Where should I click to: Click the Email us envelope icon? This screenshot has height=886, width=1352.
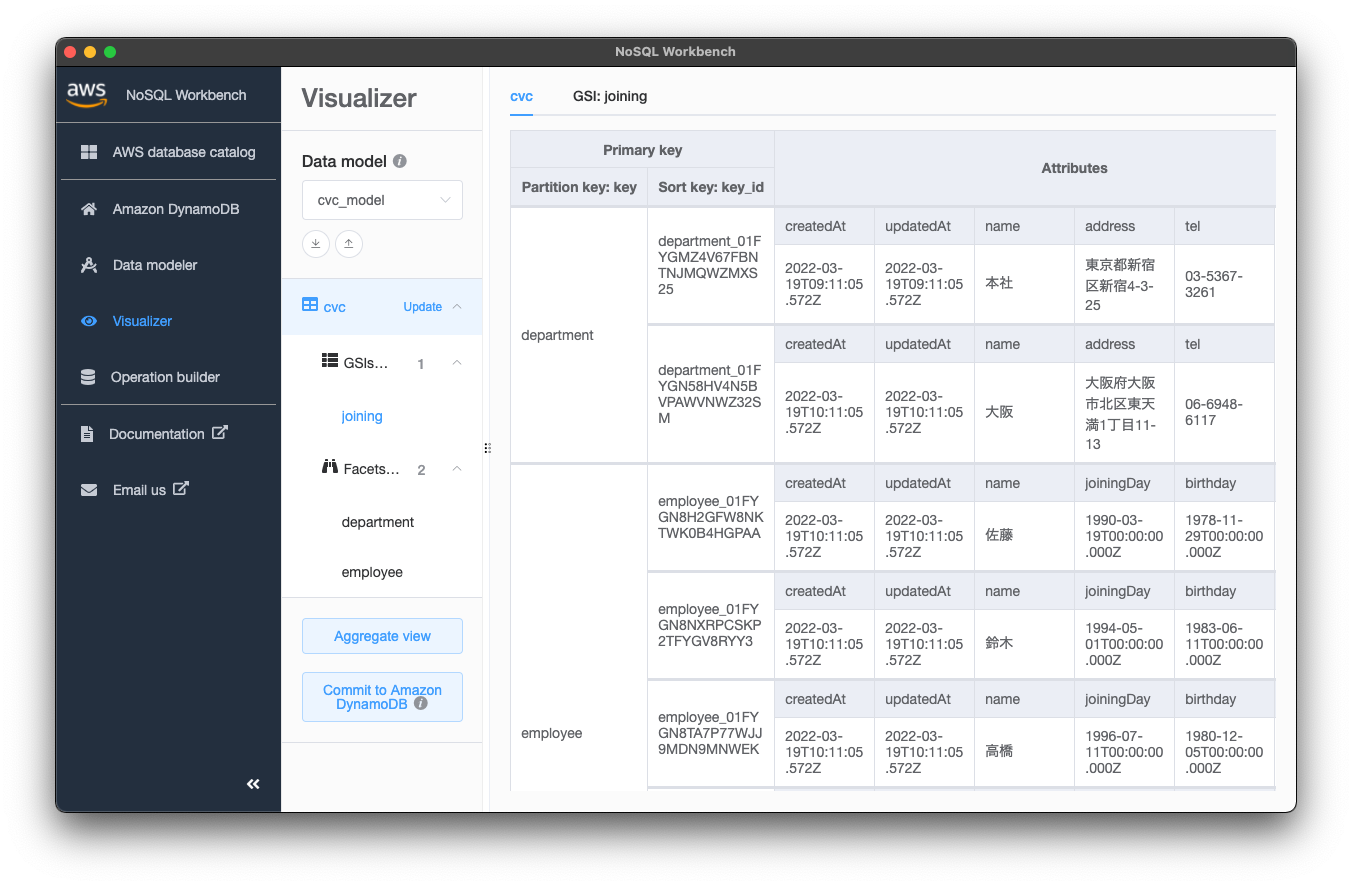click(x=89, y=490)
